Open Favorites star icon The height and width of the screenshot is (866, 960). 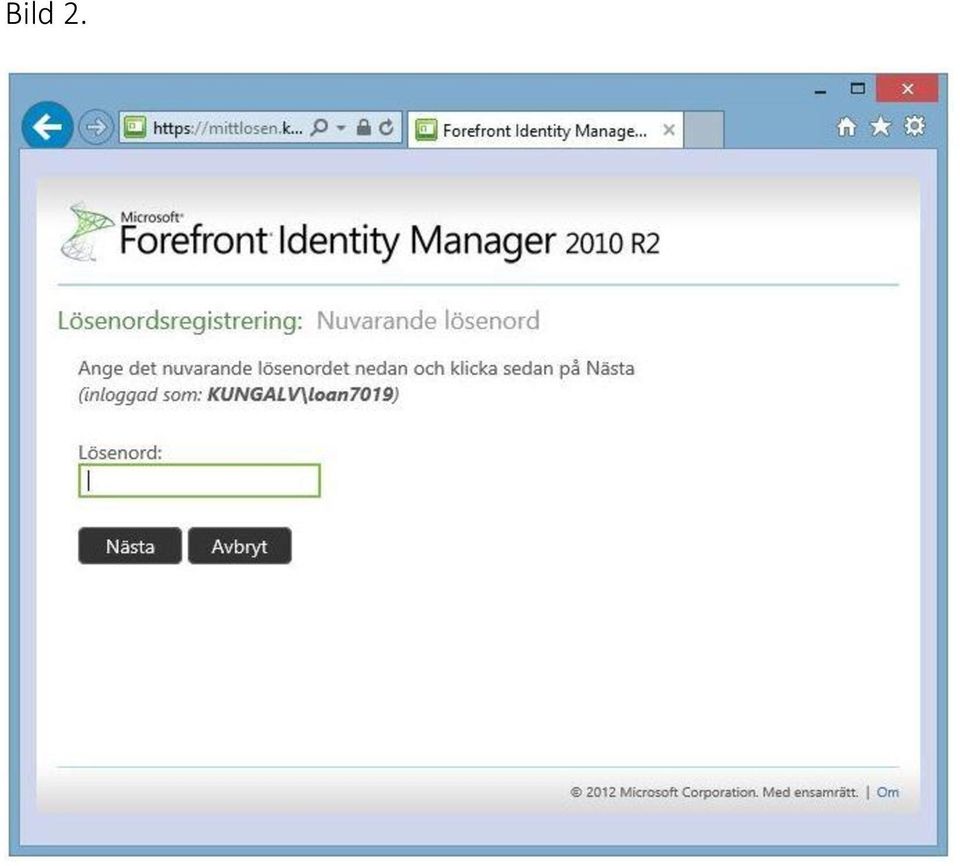coord(880,126)
